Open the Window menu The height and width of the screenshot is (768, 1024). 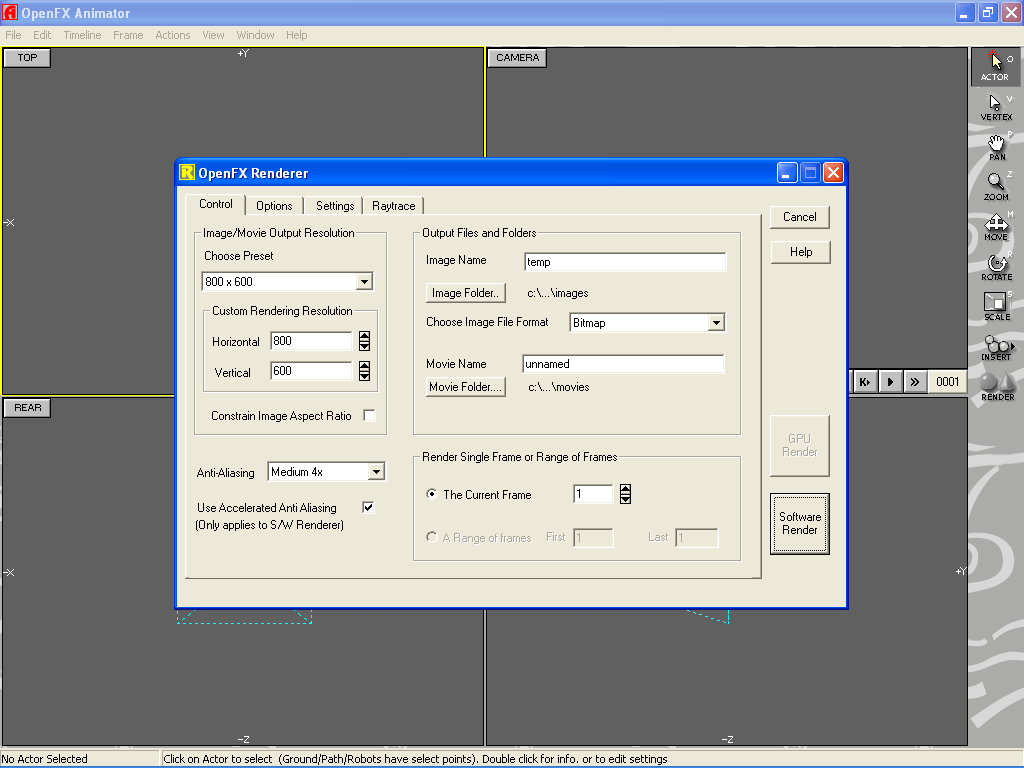[255, 35]
